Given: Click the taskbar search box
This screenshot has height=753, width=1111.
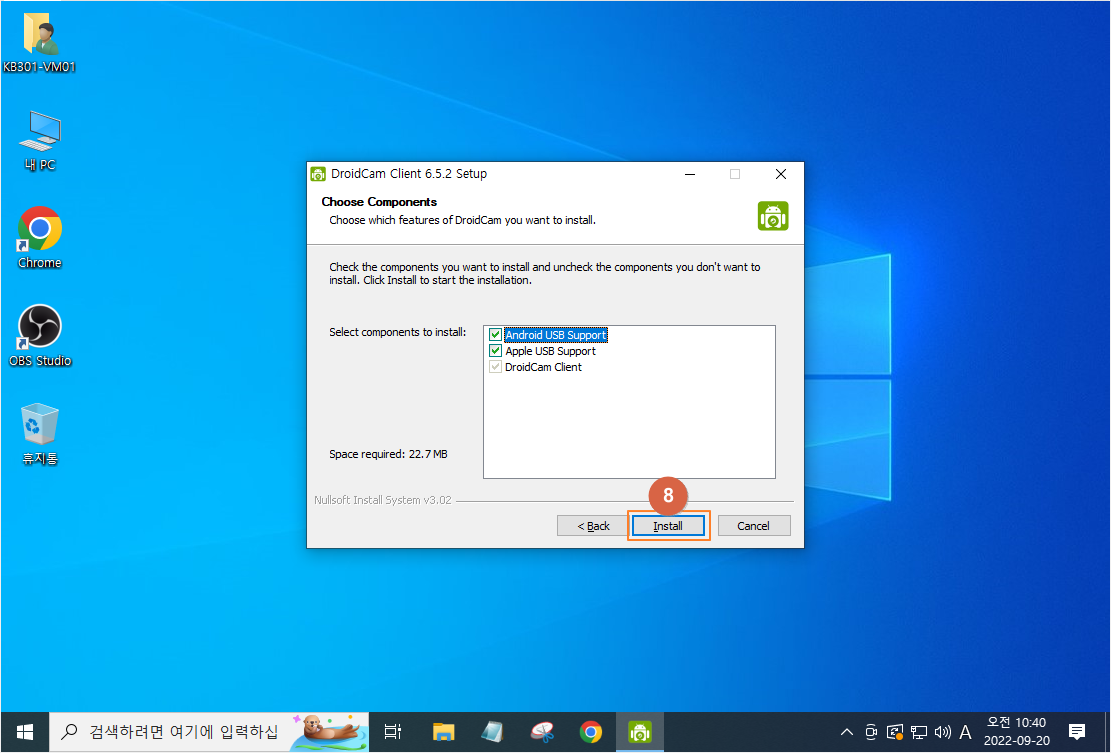Looking at the screenshot, I should (x=208, y=732).
